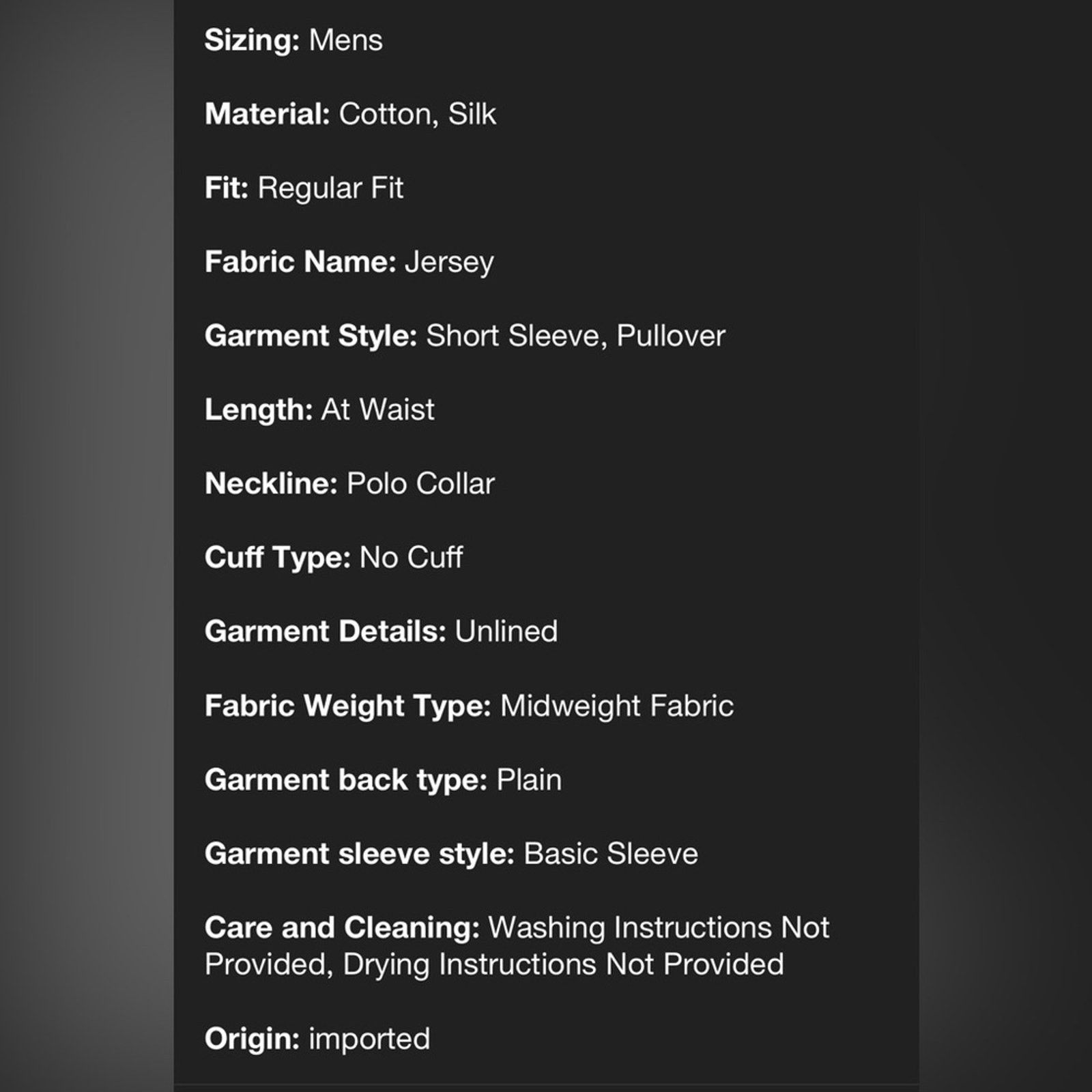Click Garment Style: Short Sleeve, Pullover text
1092x1092 pixels.
[x=465, y=336]
